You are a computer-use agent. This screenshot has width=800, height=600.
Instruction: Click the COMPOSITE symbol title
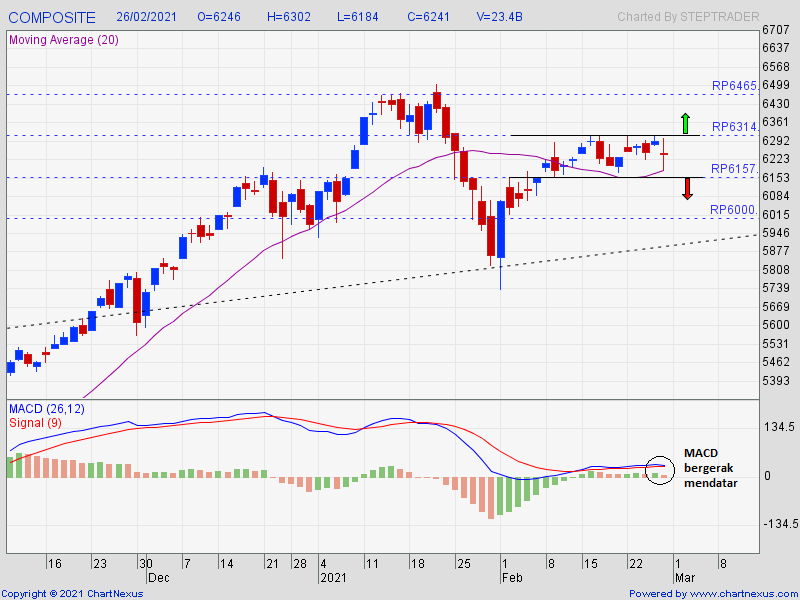53,17
